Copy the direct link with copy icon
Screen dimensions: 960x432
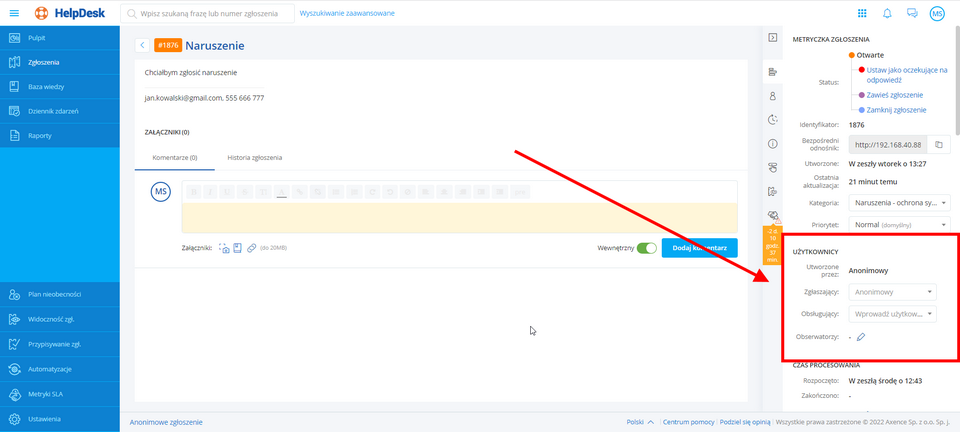[x=939, y=145]
